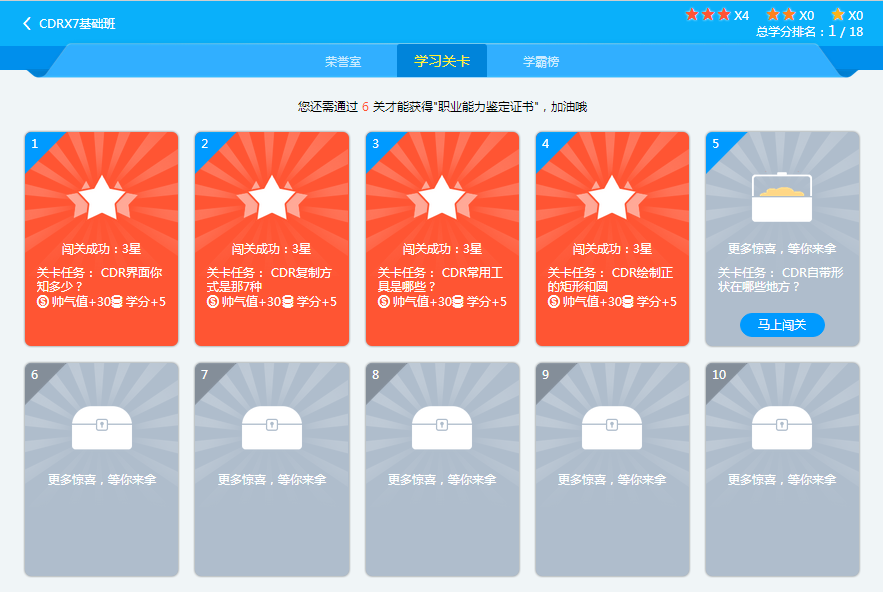This screenshot has width=883, height=592.
Task: Click the star icon on level 3 card
Action: 441,198
